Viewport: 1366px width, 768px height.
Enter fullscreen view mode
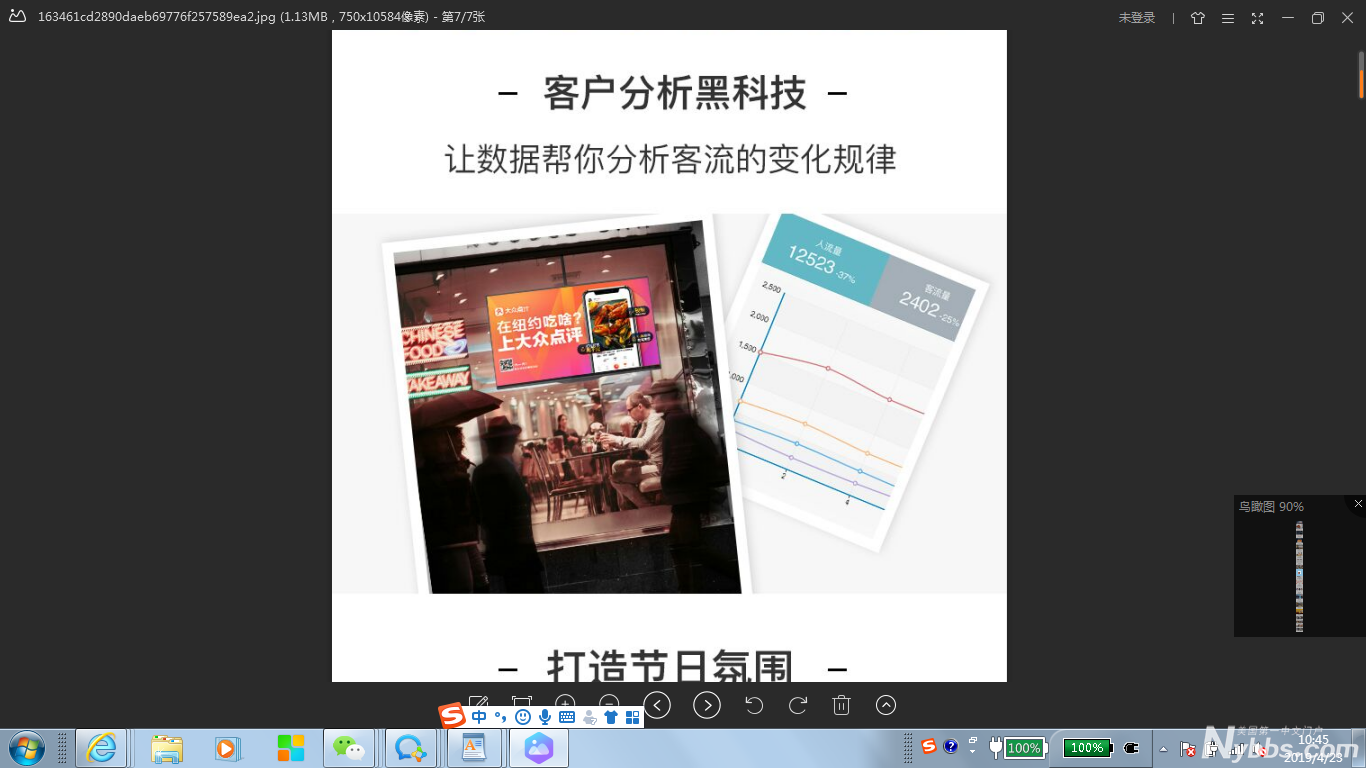click(1257, 18)
